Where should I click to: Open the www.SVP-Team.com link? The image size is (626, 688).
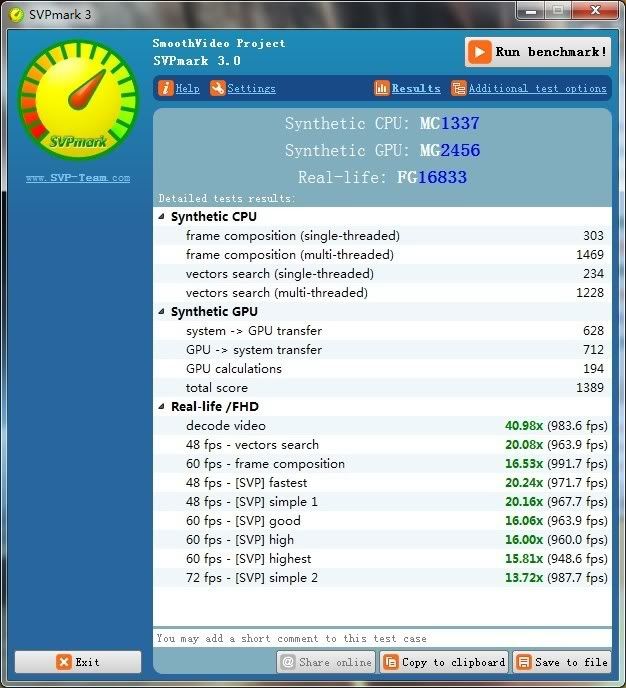click(x=77, y=178)
